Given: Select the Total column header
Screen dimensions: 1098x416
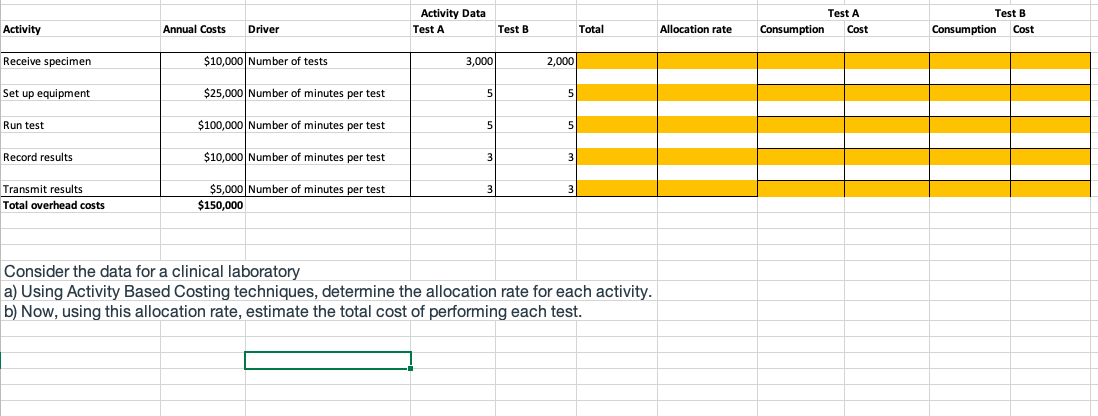Looking at the screenshot, I should tap(616, 29).
